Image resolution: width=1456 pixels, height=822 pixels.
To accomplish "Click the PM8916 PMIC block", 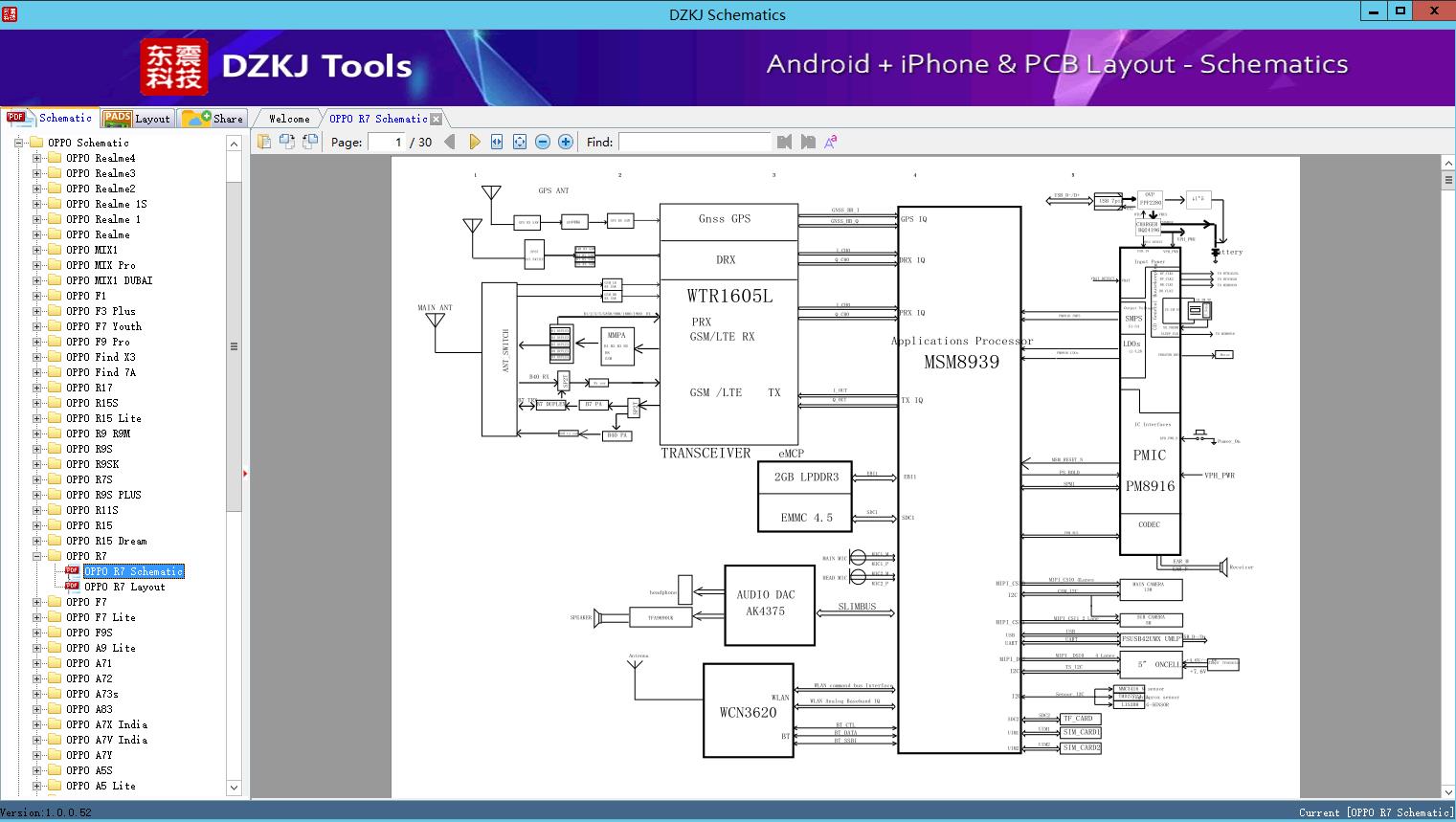I will 1150,401.
